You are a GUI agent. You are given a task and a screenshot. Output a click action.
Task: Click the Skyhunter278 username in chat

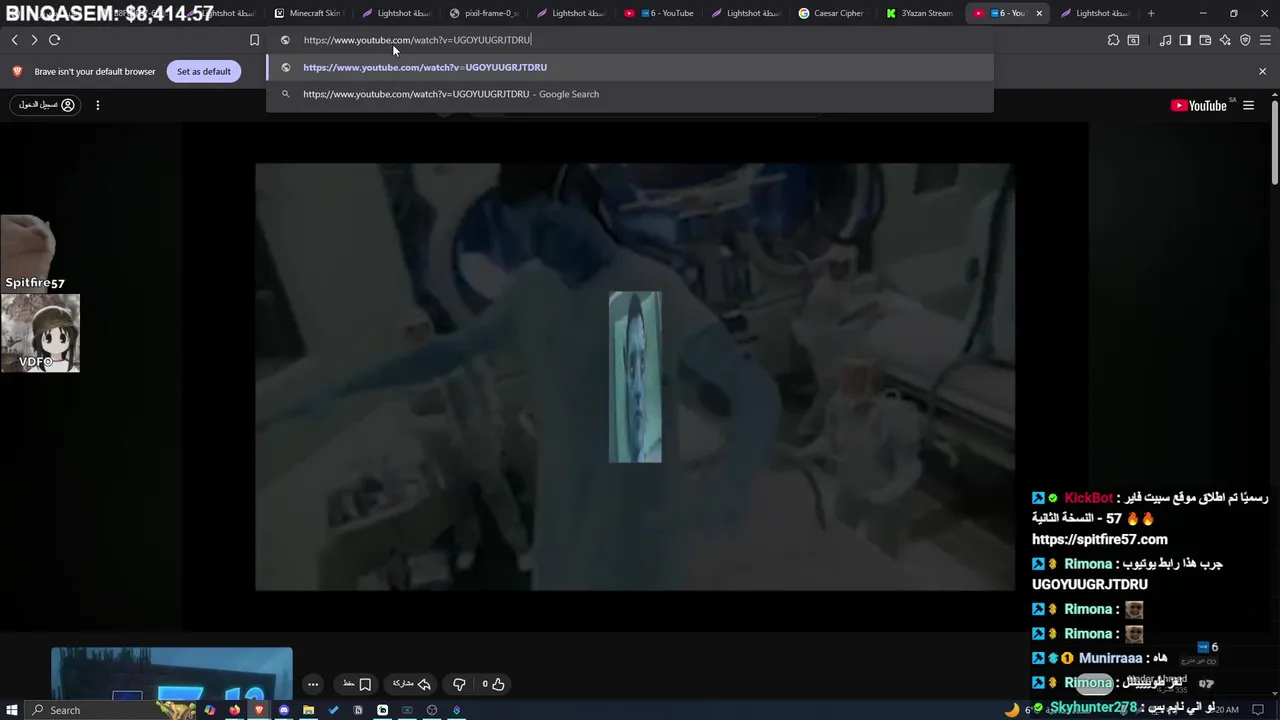click(x=1093, y=707)
